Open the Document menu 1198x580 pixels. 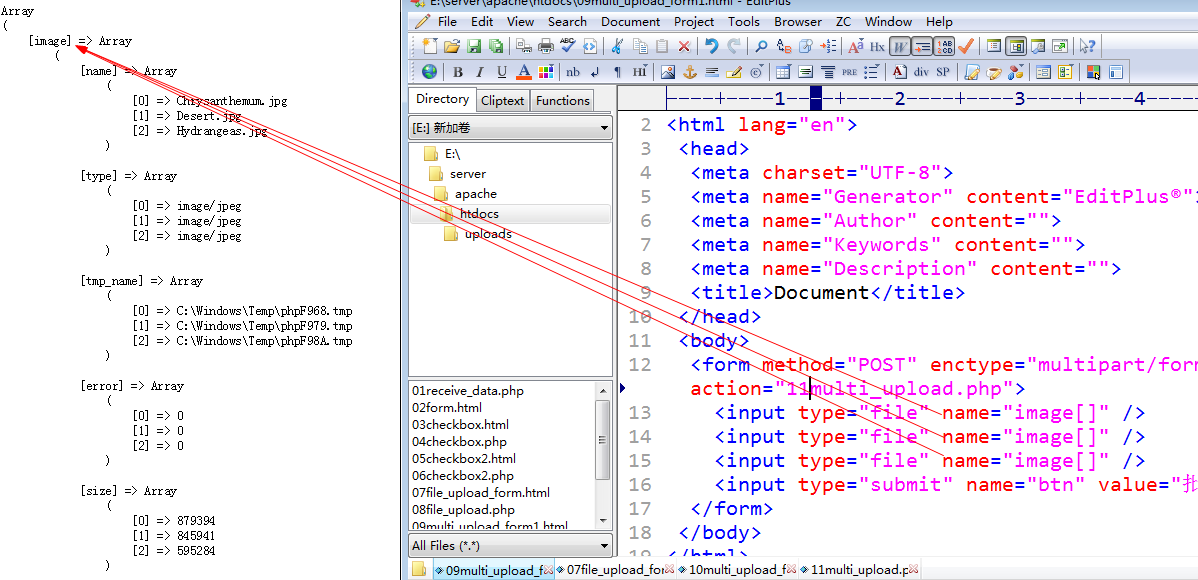[x=630, y=21]
